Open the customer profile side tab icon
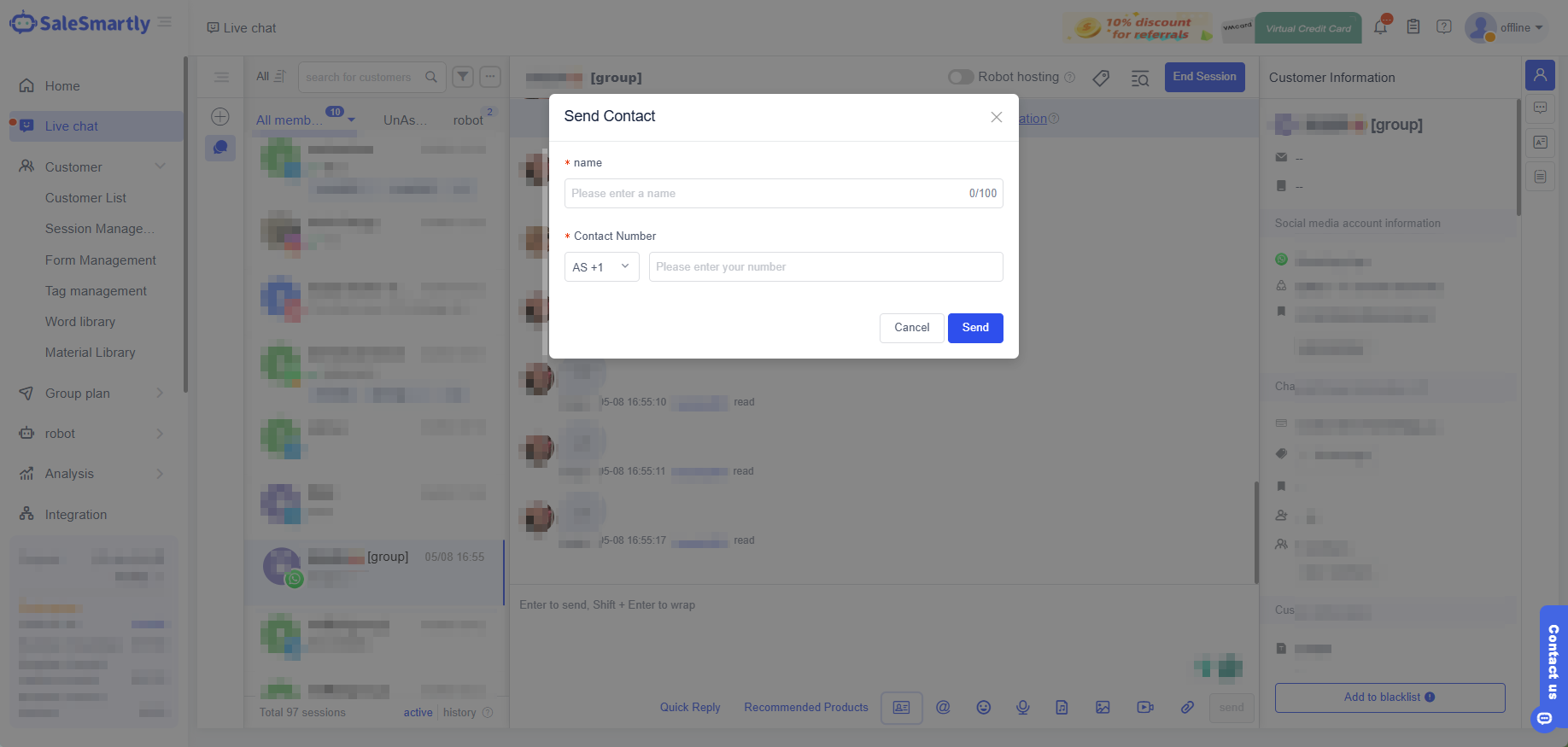The width and height of the screenshot is (1568, 747). pyautogui.click(x=1540, y=75)
